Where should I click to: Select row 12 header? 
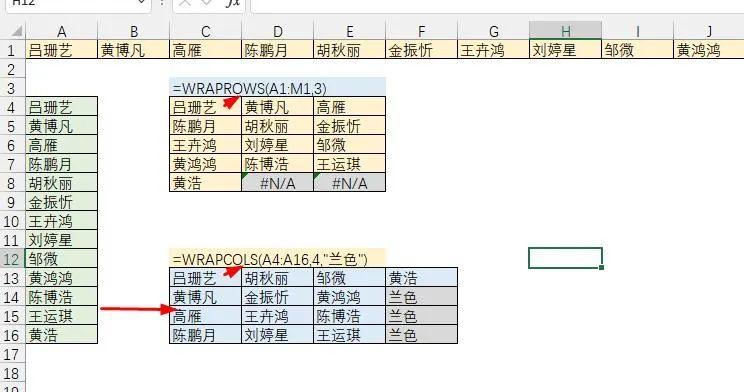click(x=12, y=259)
